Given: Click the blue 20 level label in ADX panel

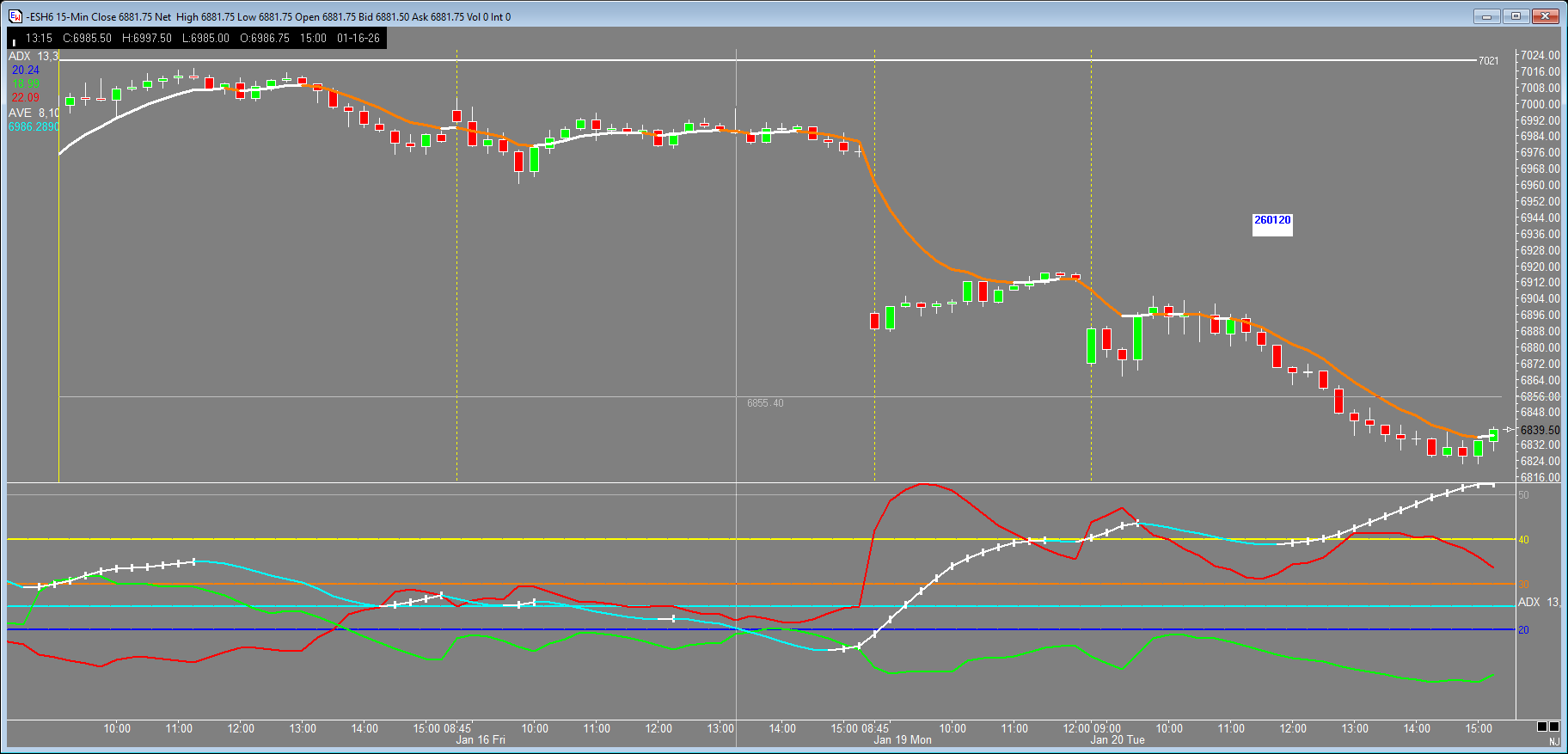Looking at the screenshot, I should 1523,630.
